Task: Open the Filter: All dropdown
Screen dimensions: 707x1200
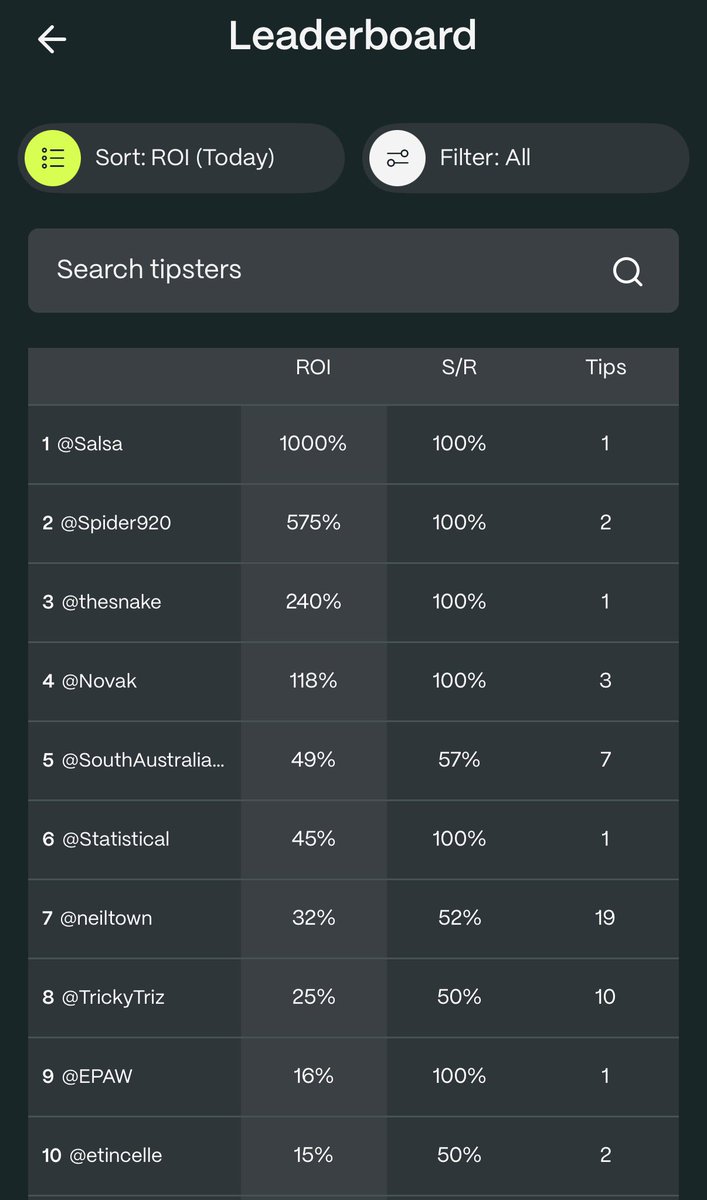Action: tap(525, 158)
